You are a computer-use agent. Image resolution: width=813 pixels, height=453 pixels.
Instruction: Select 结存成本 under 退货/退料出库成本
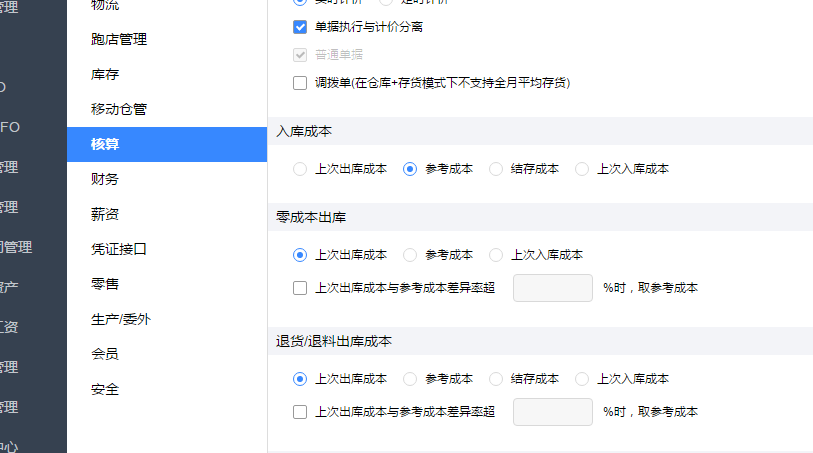[496, 379]
